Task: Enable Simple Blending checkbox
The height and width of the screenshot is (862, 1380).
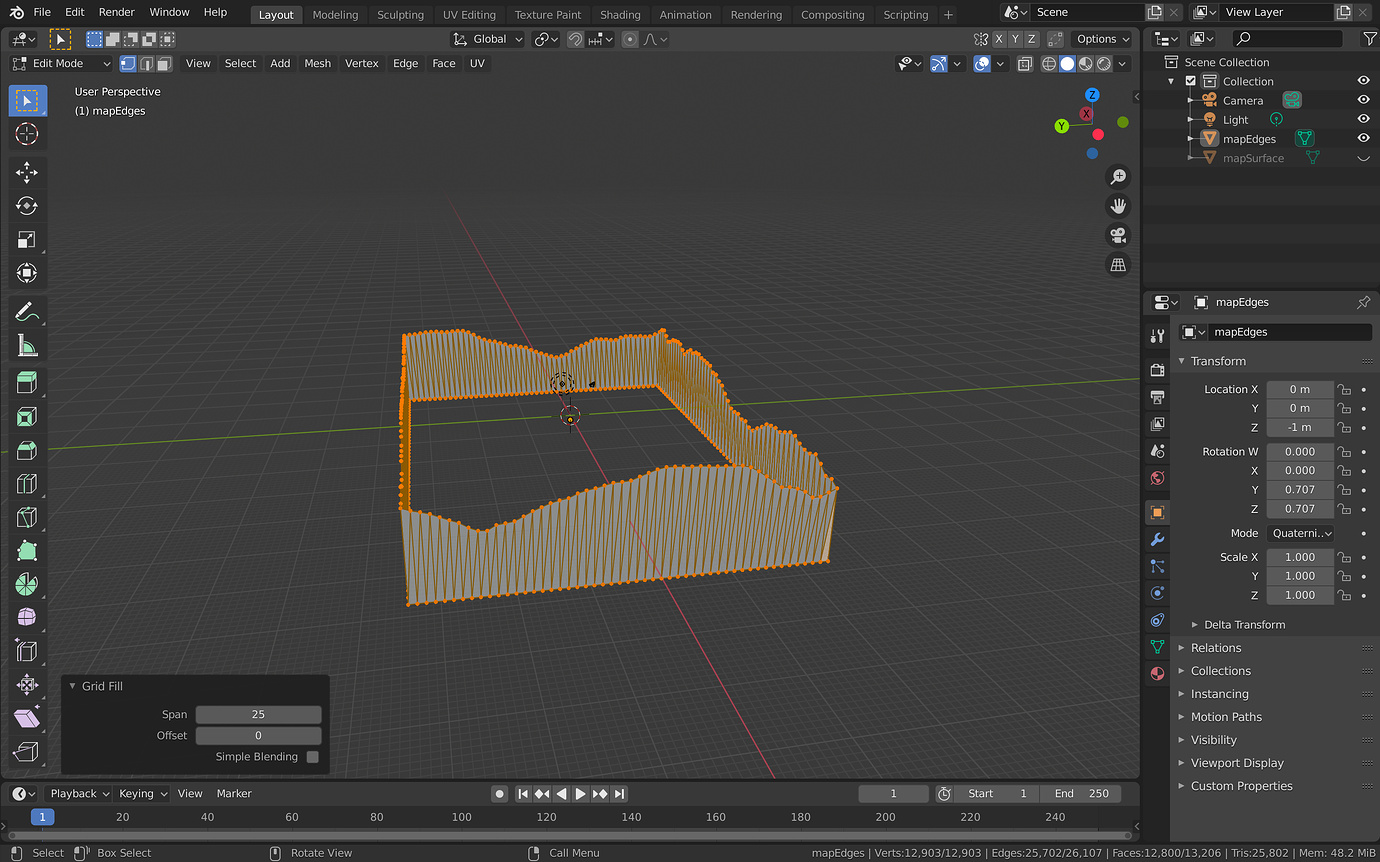Action: (313, 757)
